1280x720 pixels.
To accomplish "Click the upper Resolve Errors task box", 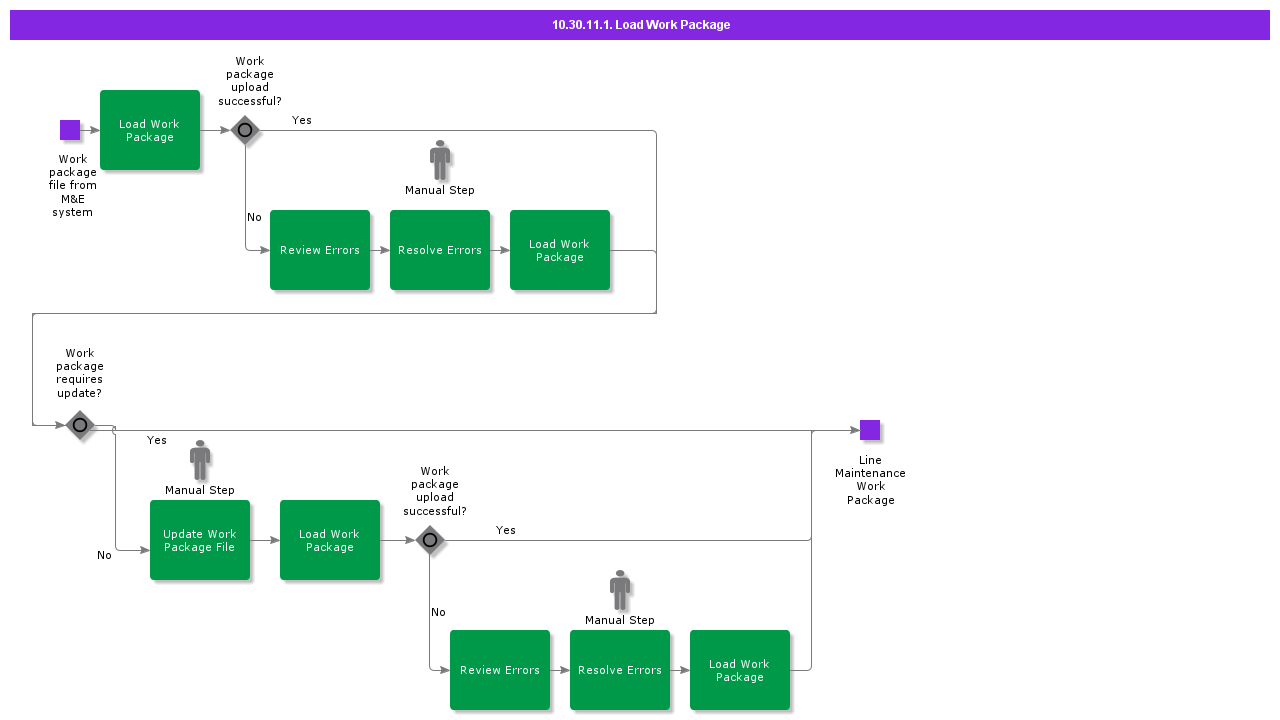I will click(x=440, y=250).
